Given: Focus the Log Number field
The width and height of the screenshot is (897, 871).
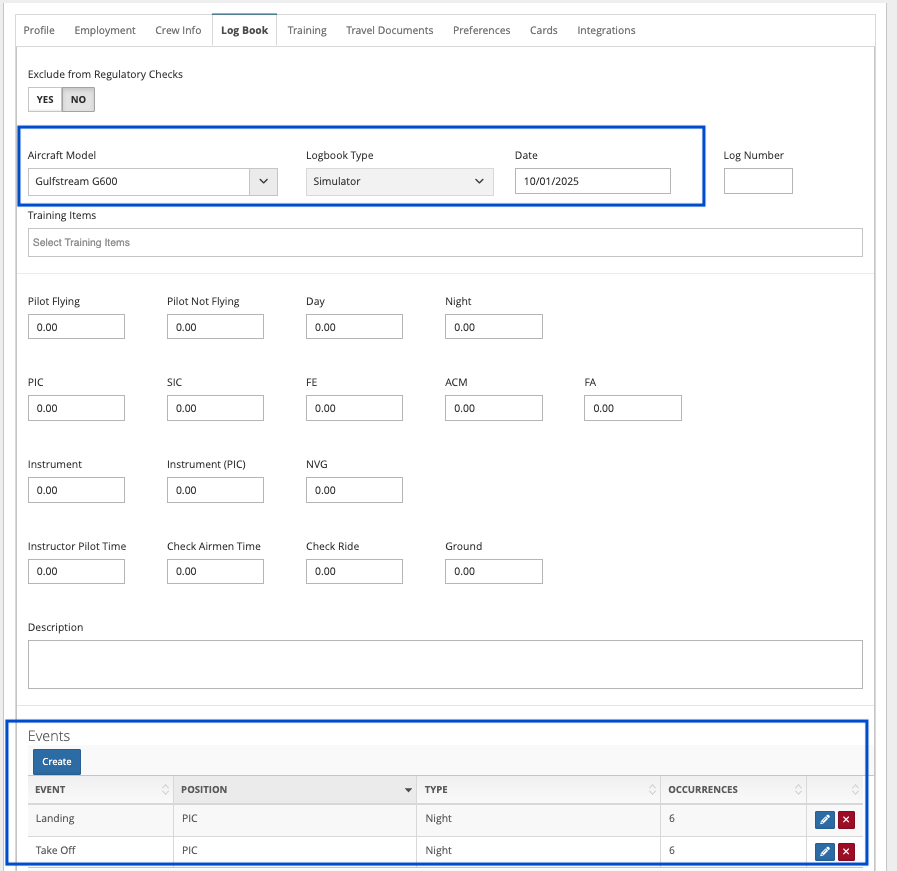Looking at the screenshot, I should [x=757, y=181].
